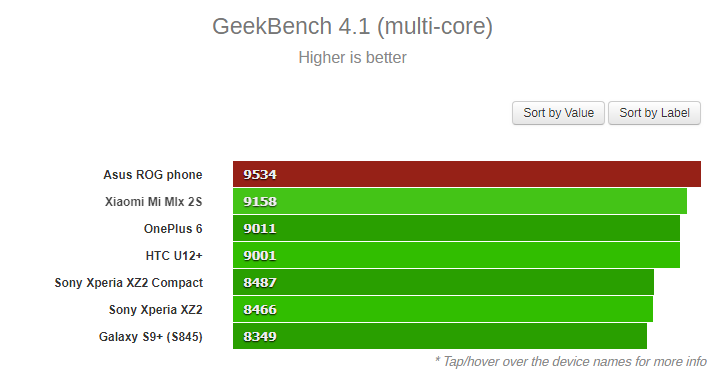Select the HTC U12+ device name
714x382 pixels.
click(174, 256)
